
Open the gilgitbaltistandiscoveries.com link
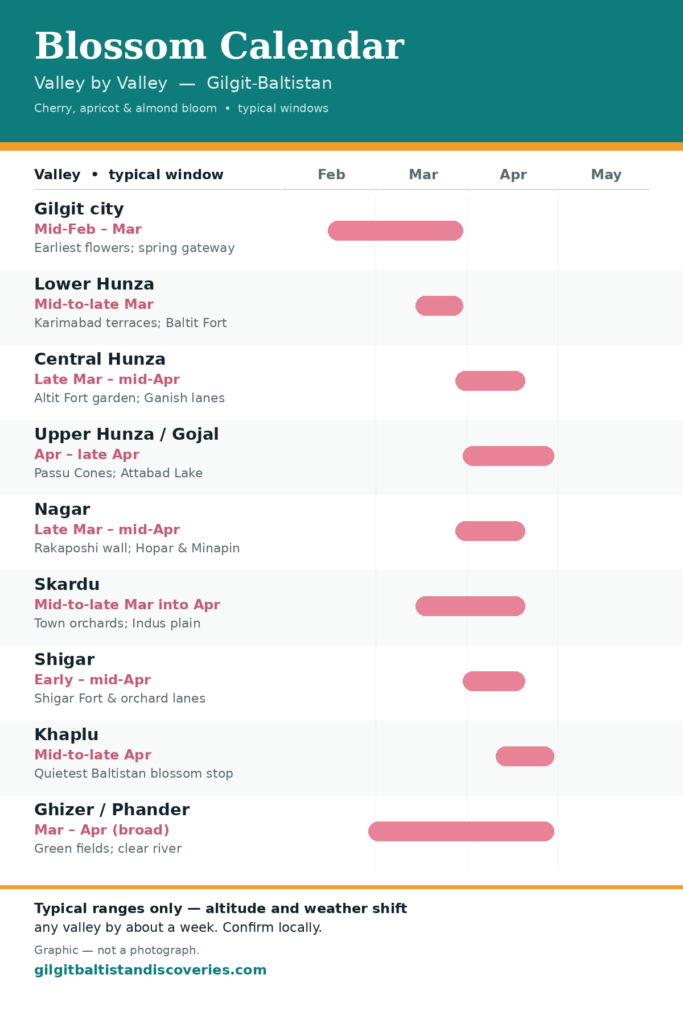tap(150, 970)
